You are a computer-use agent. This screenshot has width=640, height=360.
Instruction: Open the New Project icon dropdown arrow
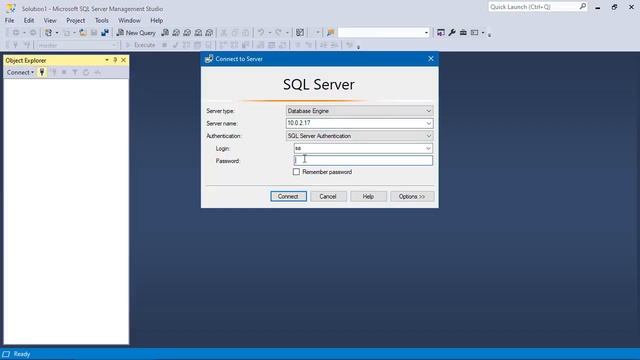coord(57,33)
